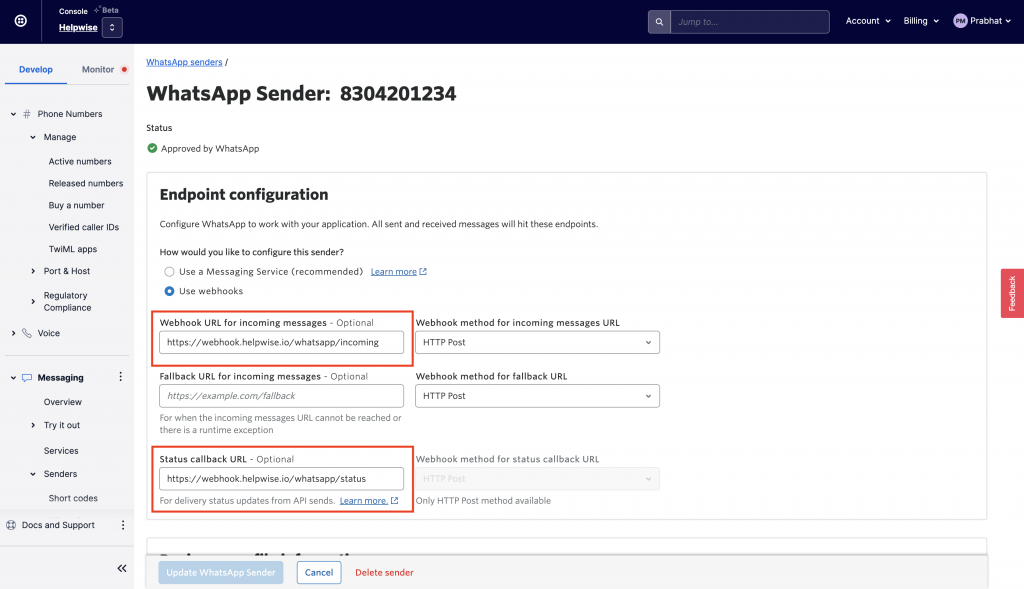Image resolution: width=1024 pixels, height=589 pixels.
Task: Open Messaging Overview in sidebar
Action: pyautogui.click(x=63, y=402)
